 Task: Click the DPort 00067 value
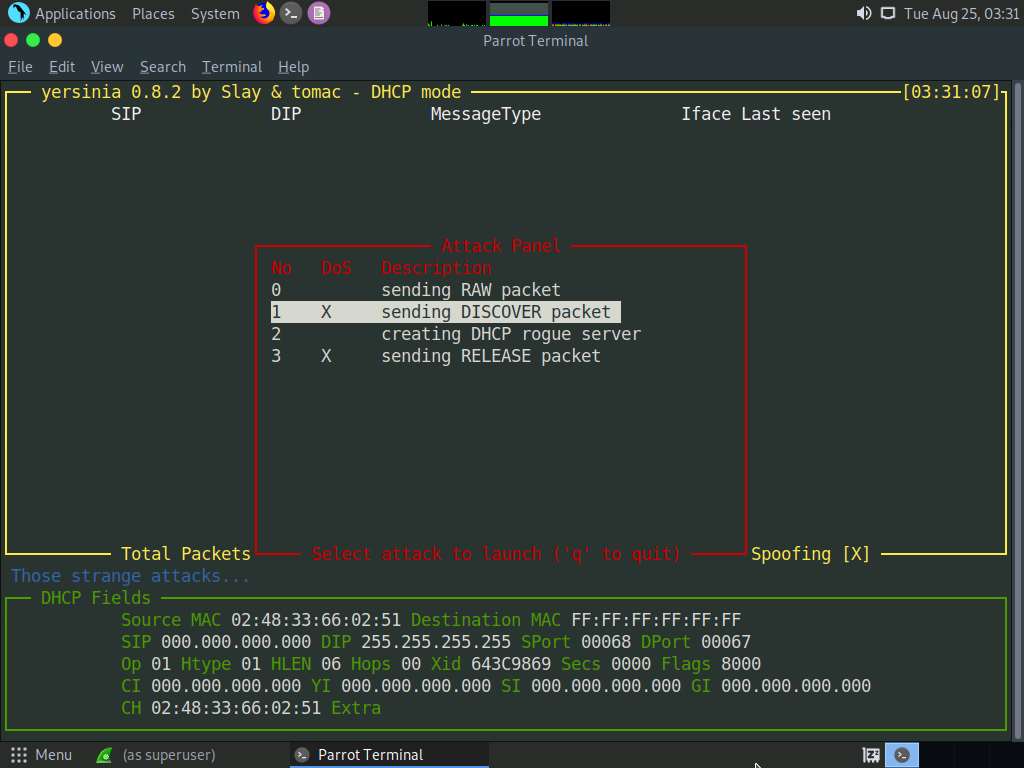point(726,642)
